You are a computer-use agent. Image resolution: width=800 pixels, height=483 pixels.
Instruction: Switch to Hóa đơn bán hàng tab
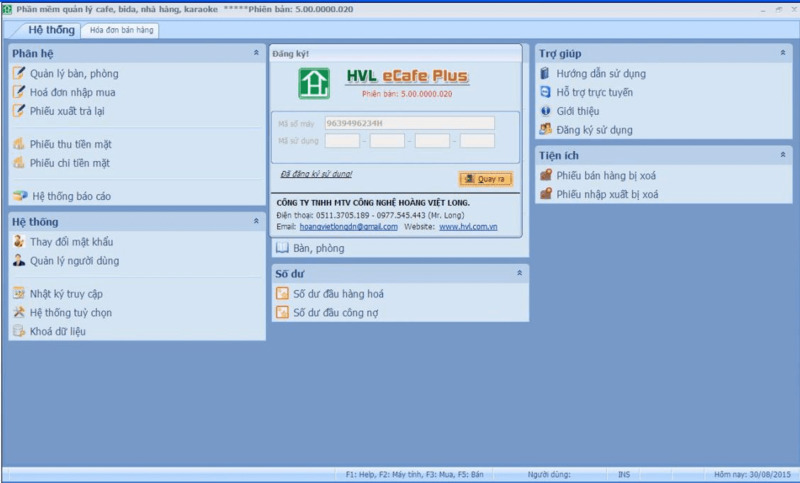[x=121, y=31]
